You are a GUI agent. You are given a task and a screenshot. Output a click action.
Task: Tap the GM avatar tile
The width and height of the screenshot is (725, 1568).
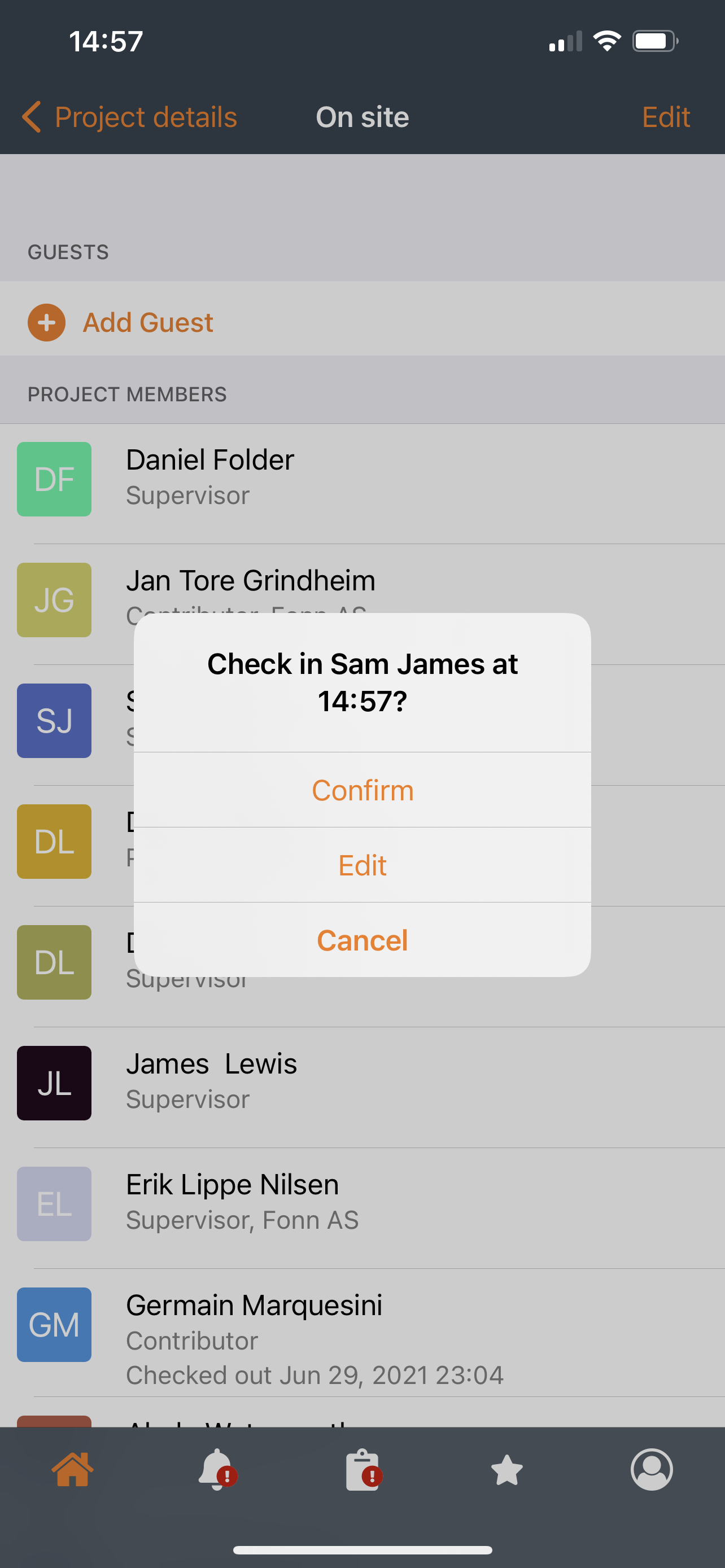click(54, 1325)
